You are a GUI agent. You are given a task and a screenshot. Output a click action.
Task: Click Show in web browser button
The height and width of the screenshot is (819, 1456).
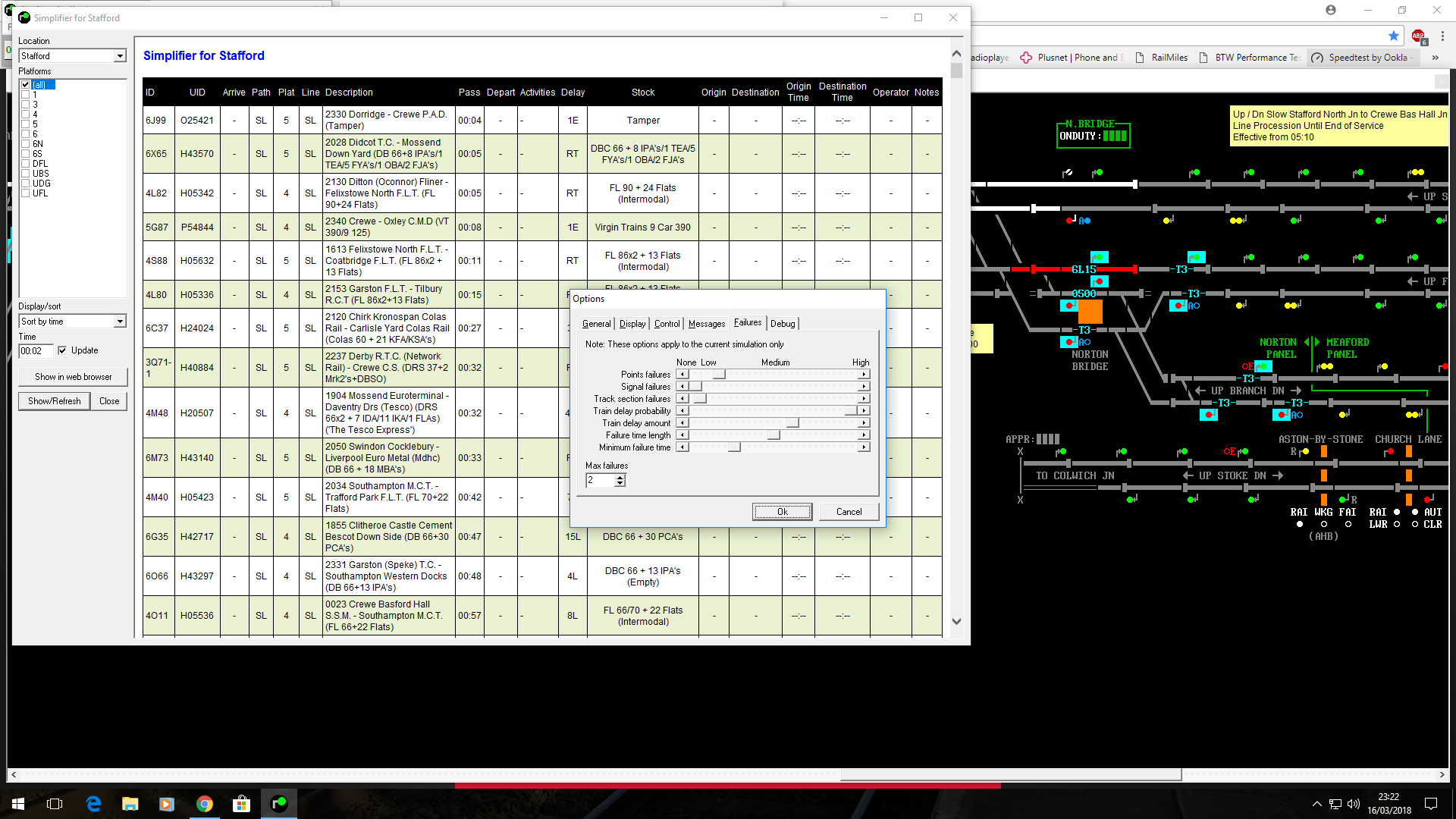pyautogui.click(x=73, y=377)
